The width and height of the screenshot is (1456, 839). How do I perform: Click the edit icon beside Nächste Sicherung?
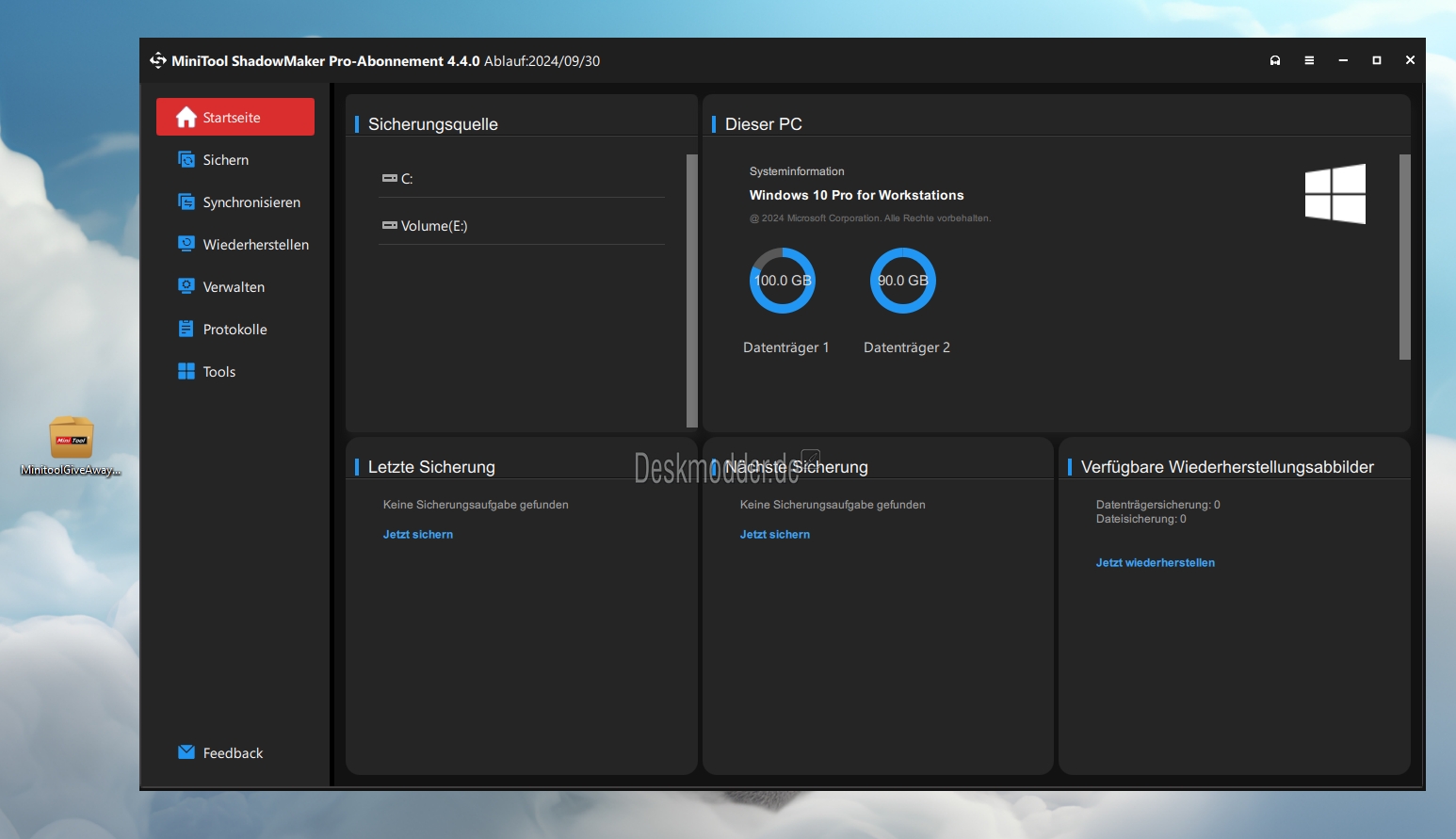click(811, 459)
